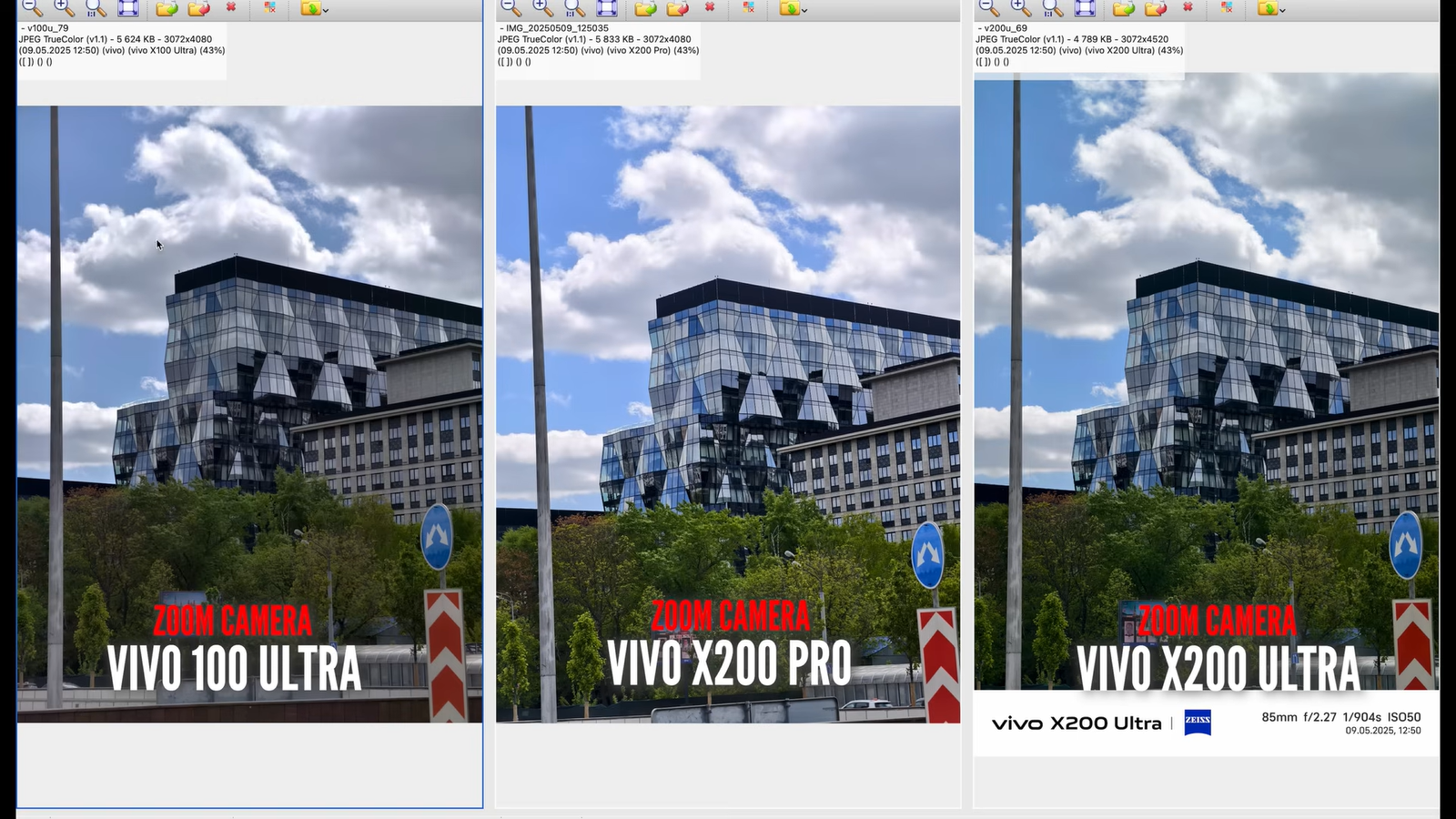Click the Vivo X200 Pro photo
Image resolution: width=1456 pixels, height=819 pixels.
click(x=728, y=414)
